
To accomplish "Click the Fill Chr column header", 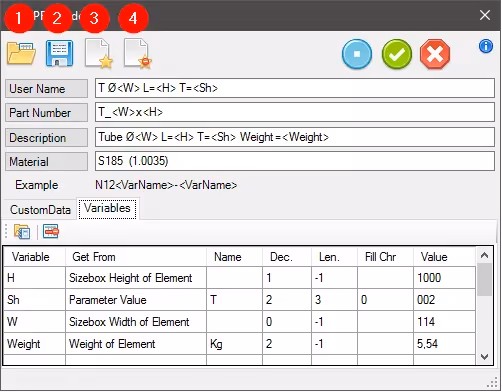I will [386, 257].
